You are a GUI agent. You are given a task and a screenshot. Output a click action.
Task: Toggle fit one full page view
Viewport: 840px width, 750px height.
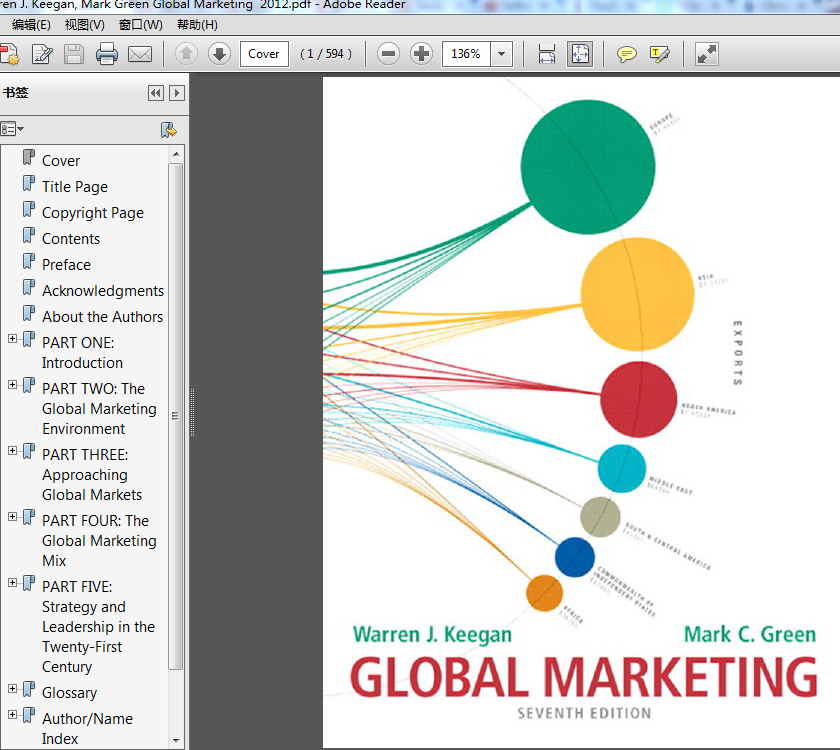[580, 54]
